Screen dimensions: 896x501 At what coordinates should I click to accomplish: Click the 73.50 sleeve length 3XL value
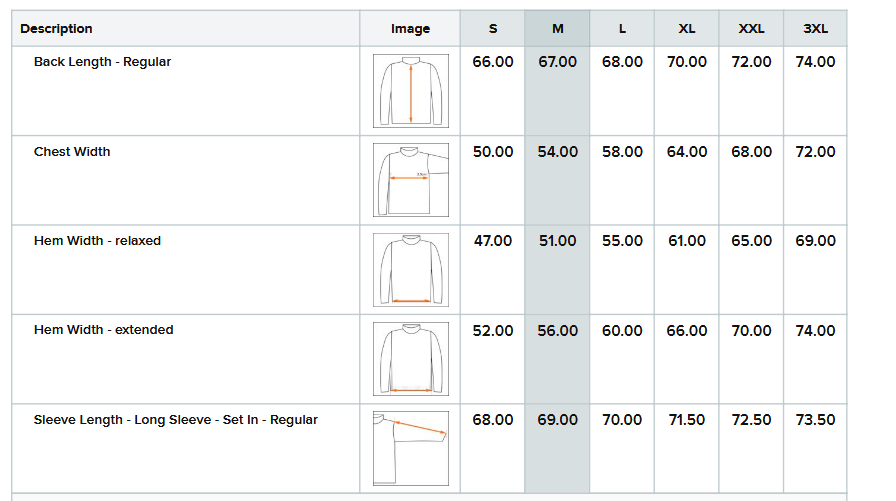(815, 420)
